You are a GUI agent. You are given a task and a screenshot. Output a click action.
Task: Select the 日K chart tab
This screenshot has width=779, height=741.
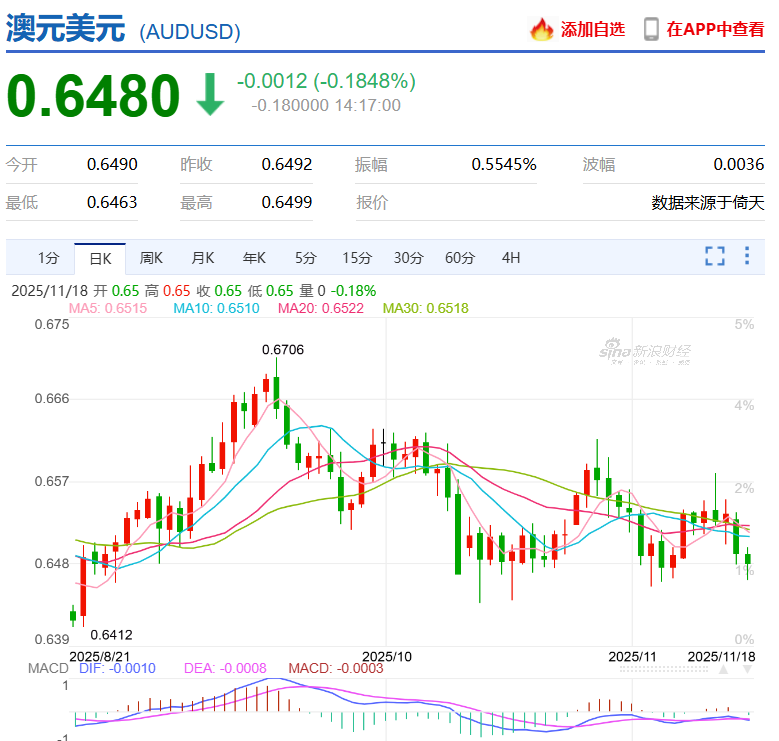[x=100, y=258]
